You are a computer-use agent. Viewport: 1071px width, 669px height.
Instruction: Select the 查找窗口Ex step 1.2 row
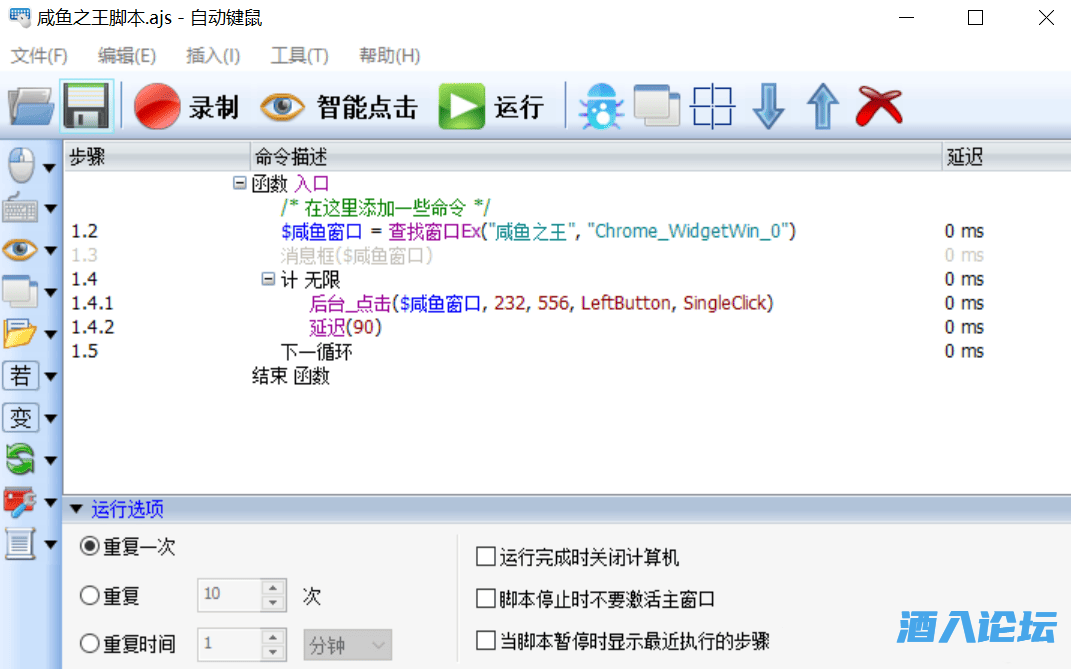pos(538,231)
